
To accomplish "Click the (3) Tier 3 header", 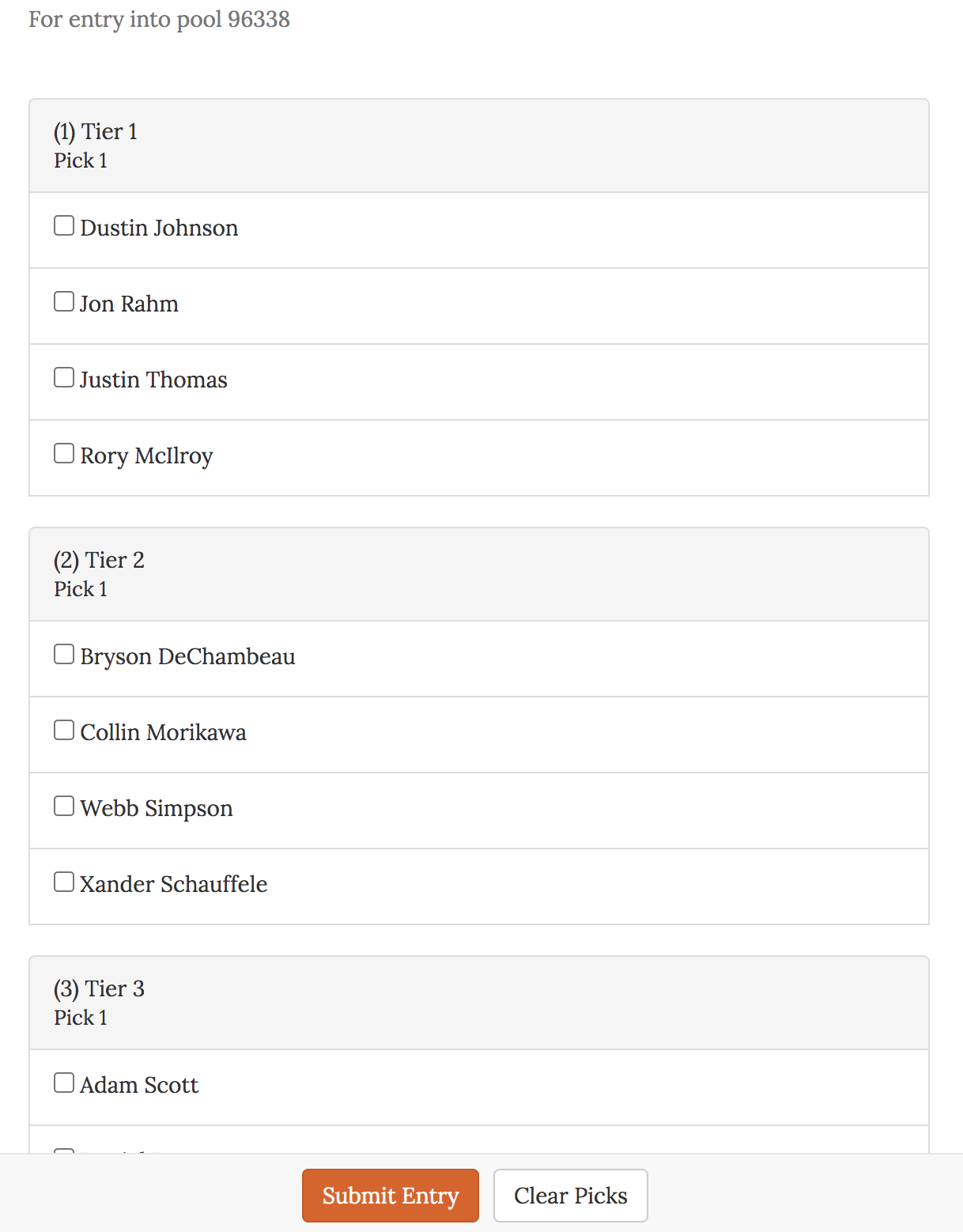I will [99, 989].
